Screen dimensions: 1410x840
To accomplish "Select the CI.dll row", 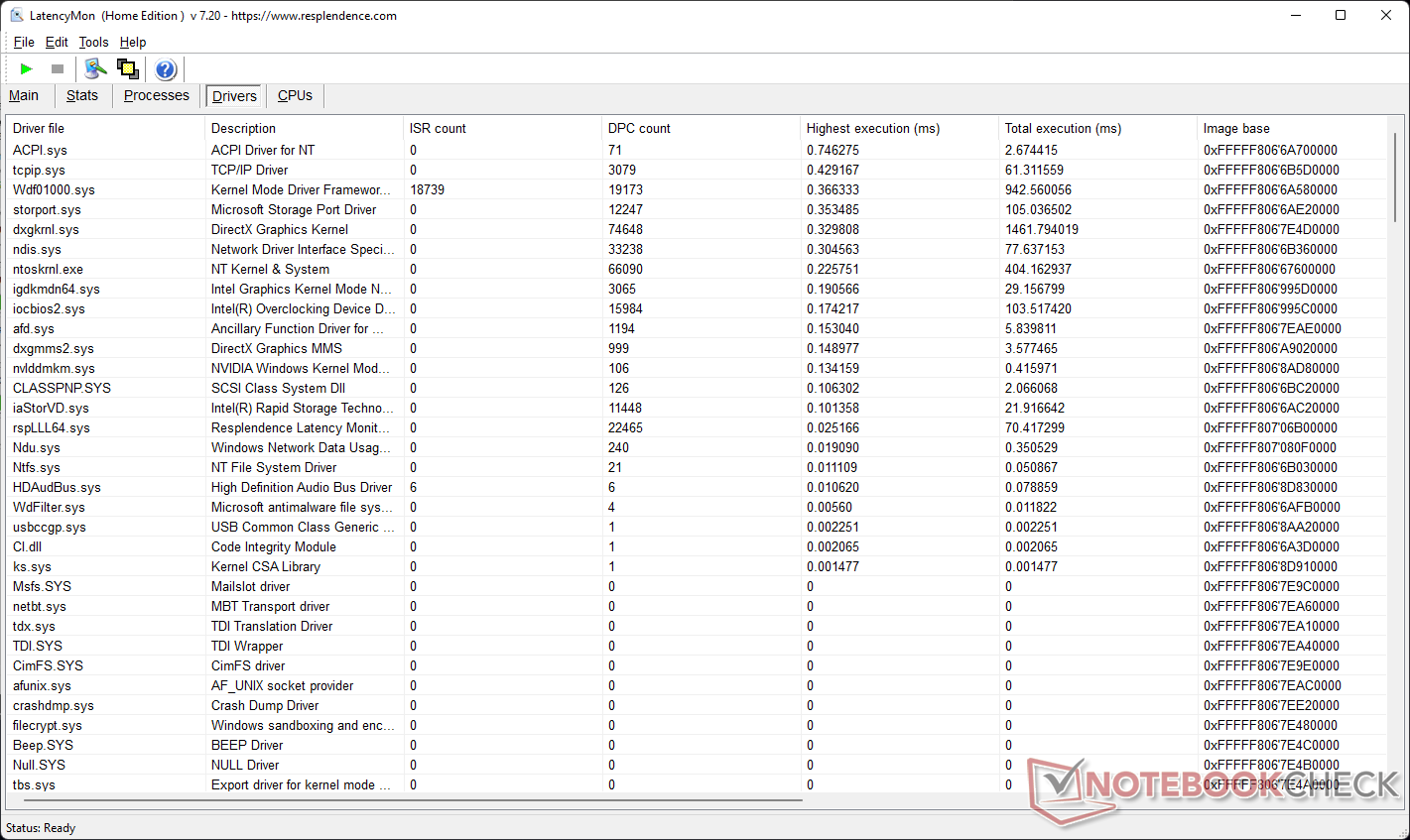I will click(x=698, y=546).
